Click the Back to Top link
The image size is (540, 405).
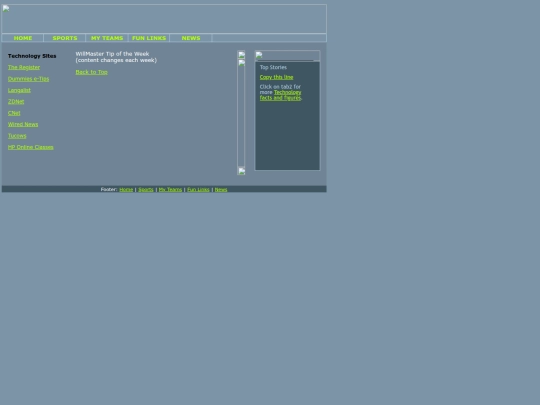pyautogui.click(x=92, y=72)
